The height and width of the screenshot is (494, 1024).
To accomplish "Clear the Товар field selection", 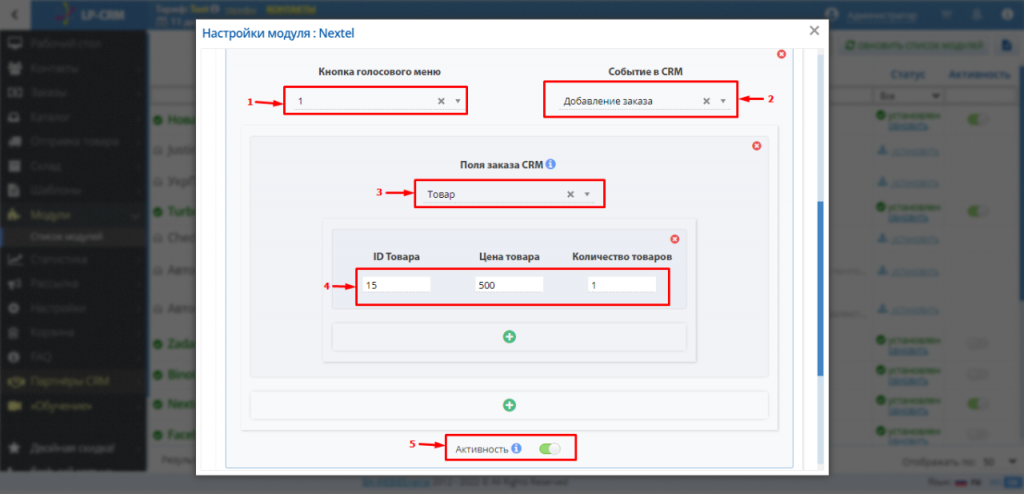I will (x=570, y=194).
